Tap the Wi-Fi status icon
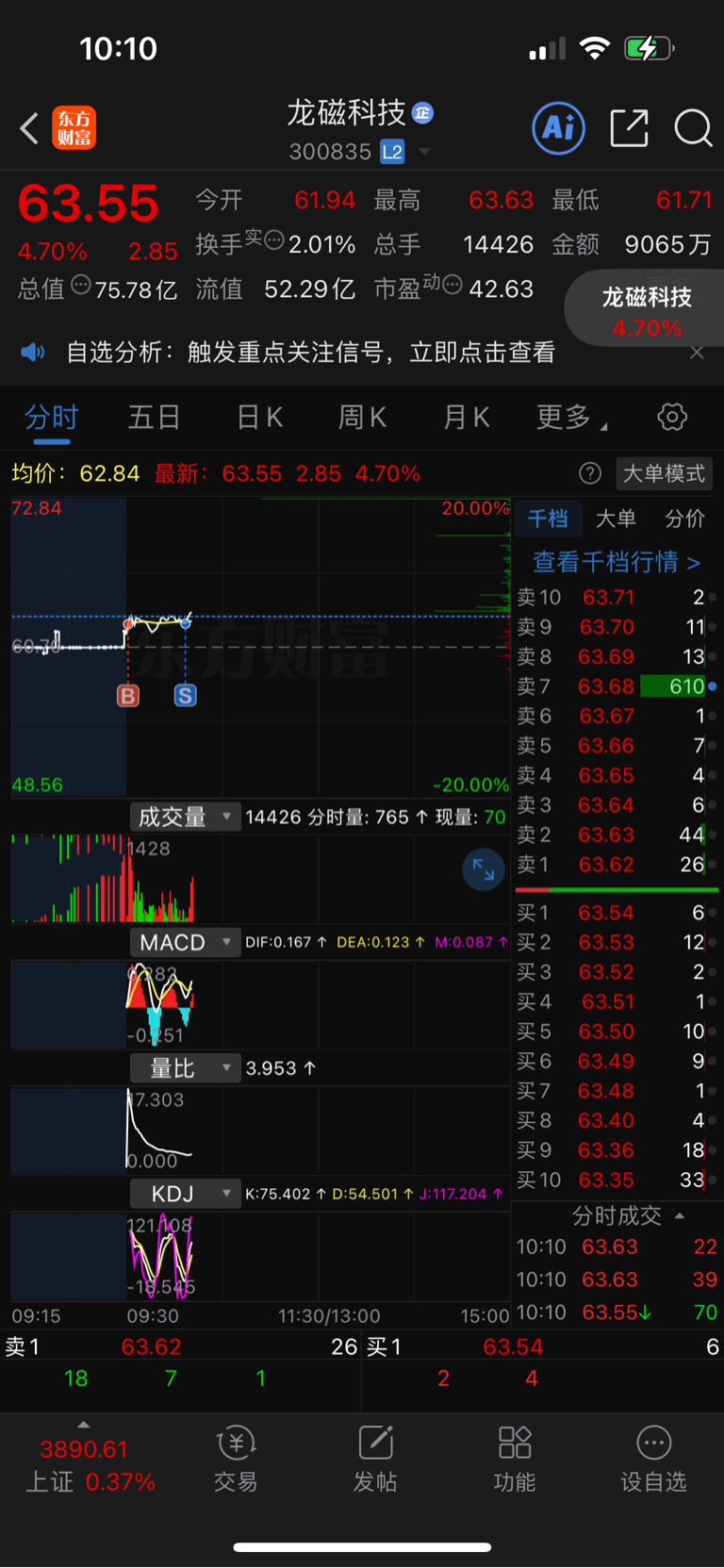The image size is (724, 1568). [x=595, y=48]
